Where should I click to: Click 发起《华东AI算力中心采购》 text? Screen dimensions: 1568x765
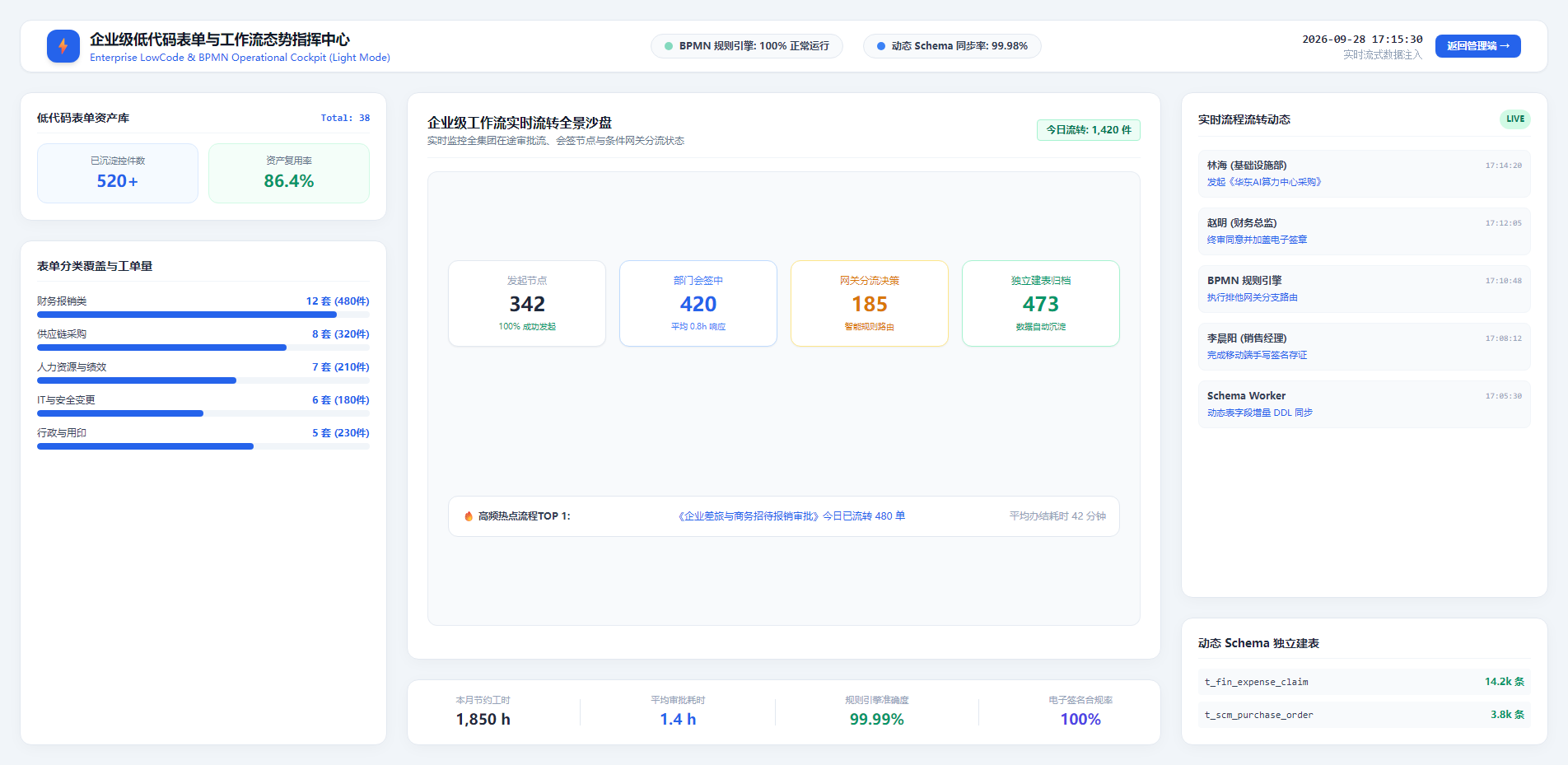pos(1264,182)
